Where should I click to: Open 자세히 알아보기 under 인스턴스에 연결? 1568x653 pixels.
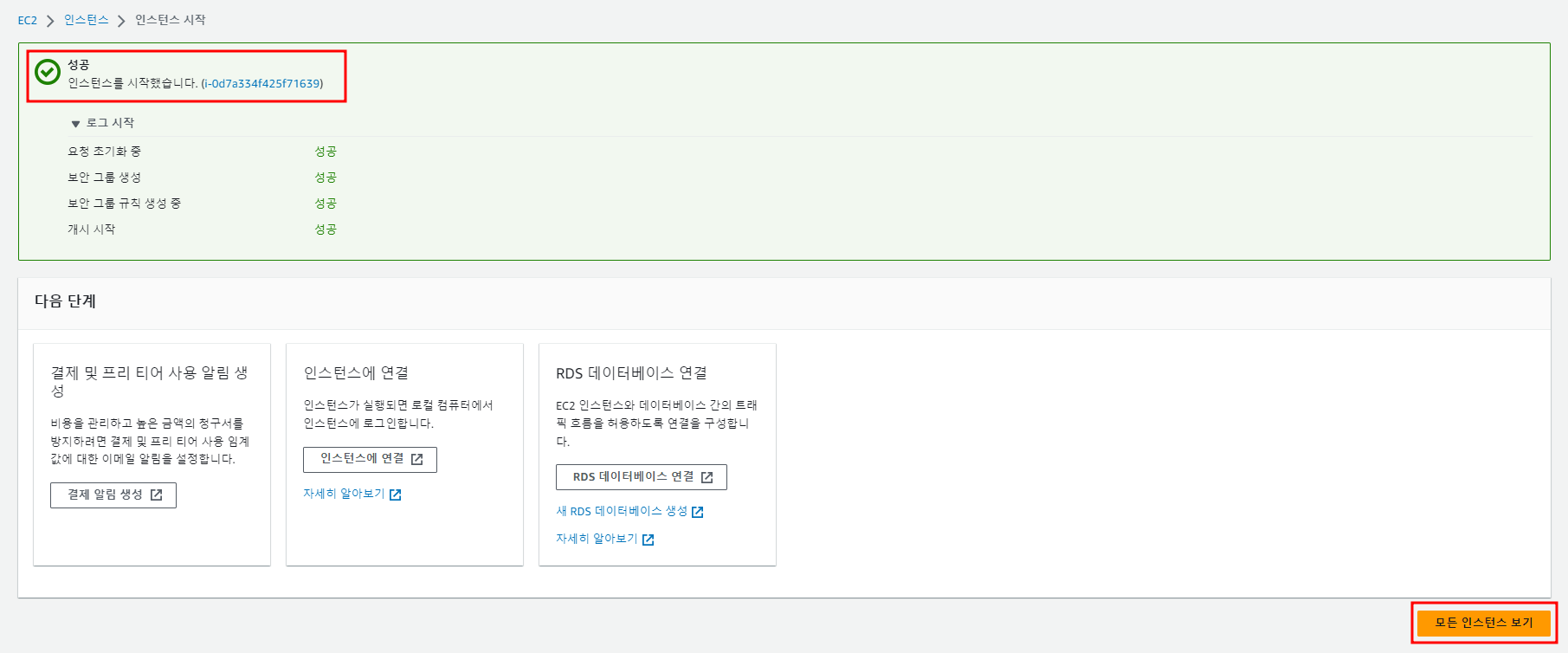344,494
